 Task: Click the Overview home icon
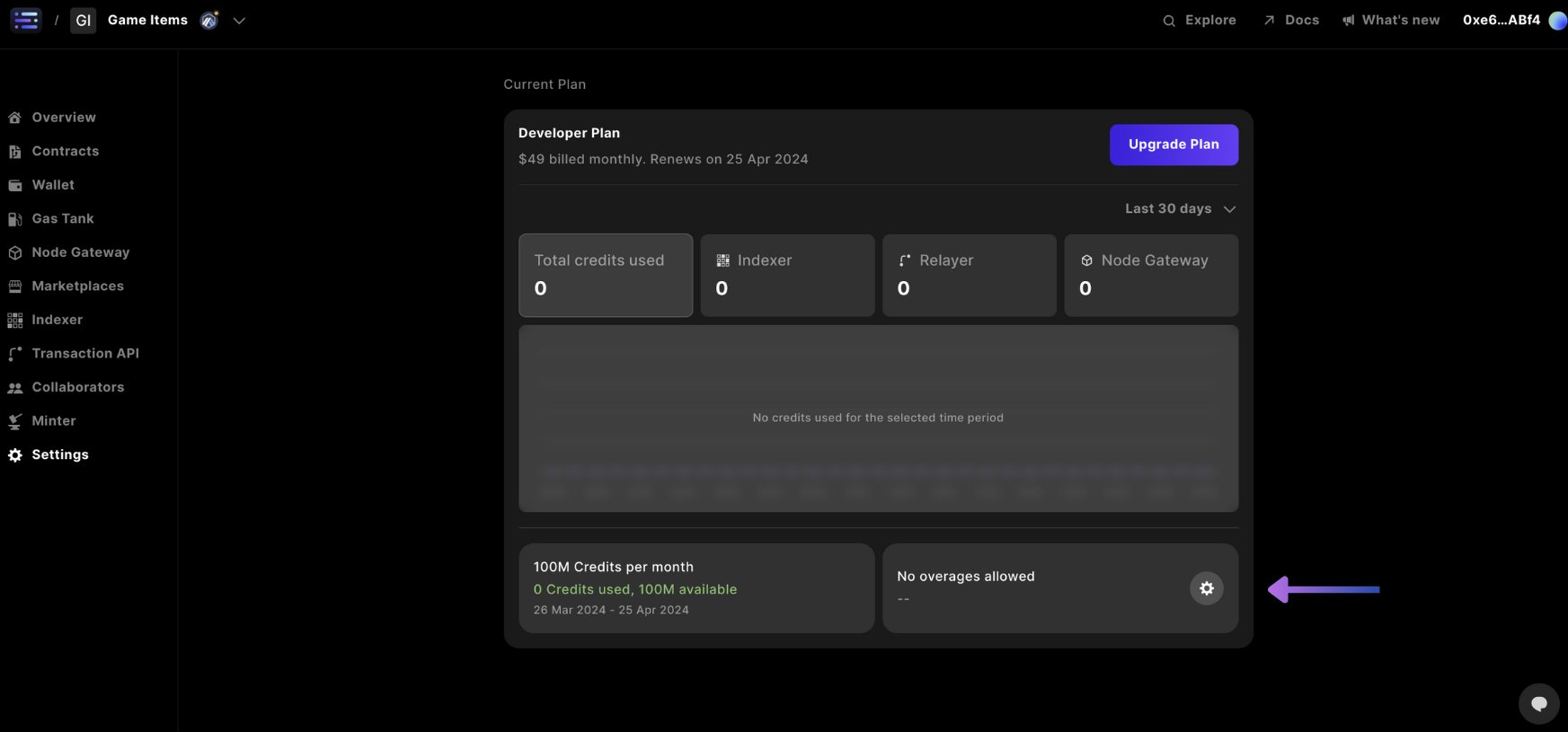pyautogui.click(x=15, y=118)
